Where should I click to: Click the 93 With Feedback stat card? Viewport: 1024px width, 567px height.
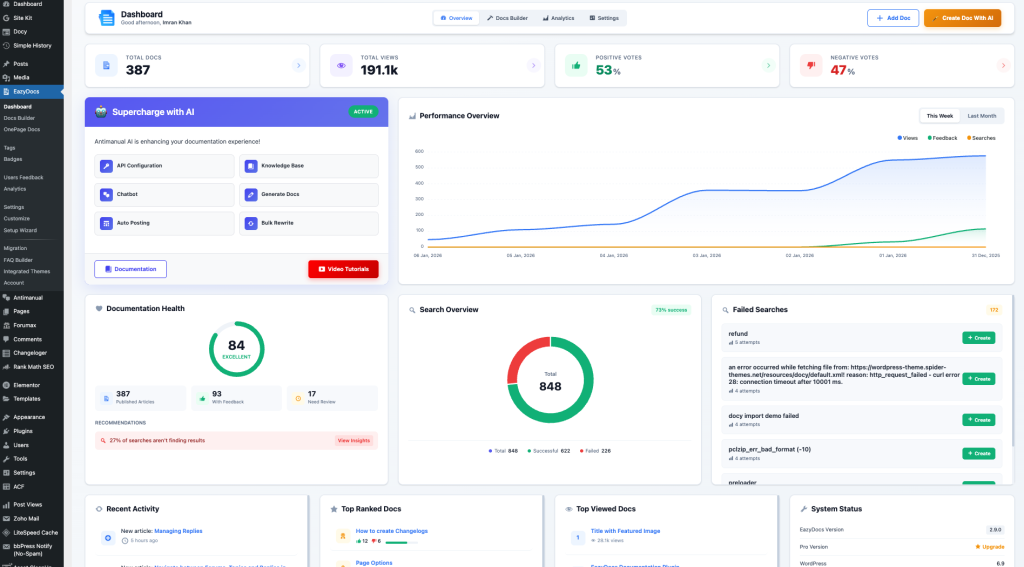pos(236,398)
